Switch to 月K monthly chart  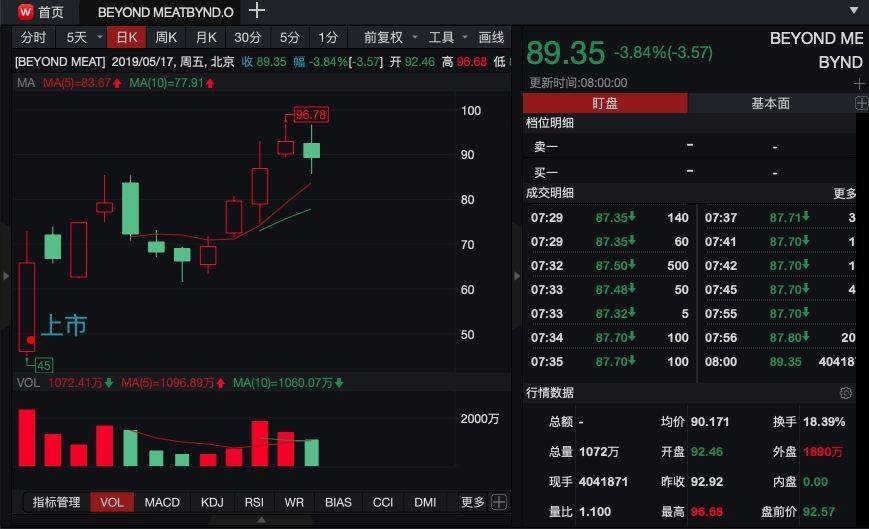coord(206,37)
